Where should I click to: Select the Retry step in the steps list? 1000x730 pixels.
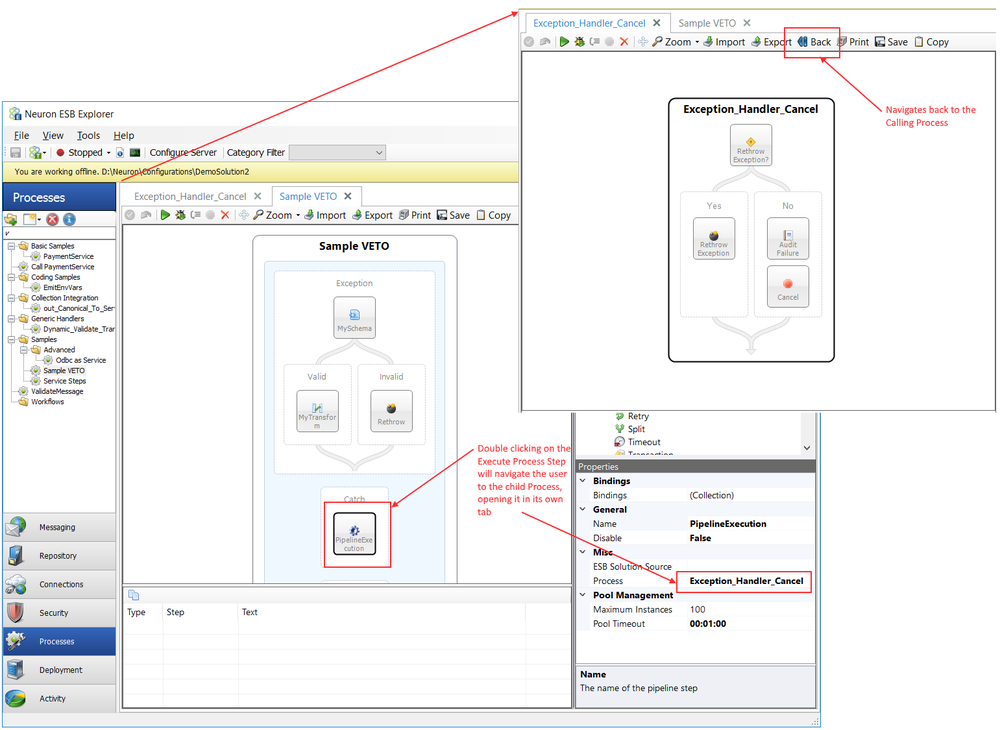point(638,416)
